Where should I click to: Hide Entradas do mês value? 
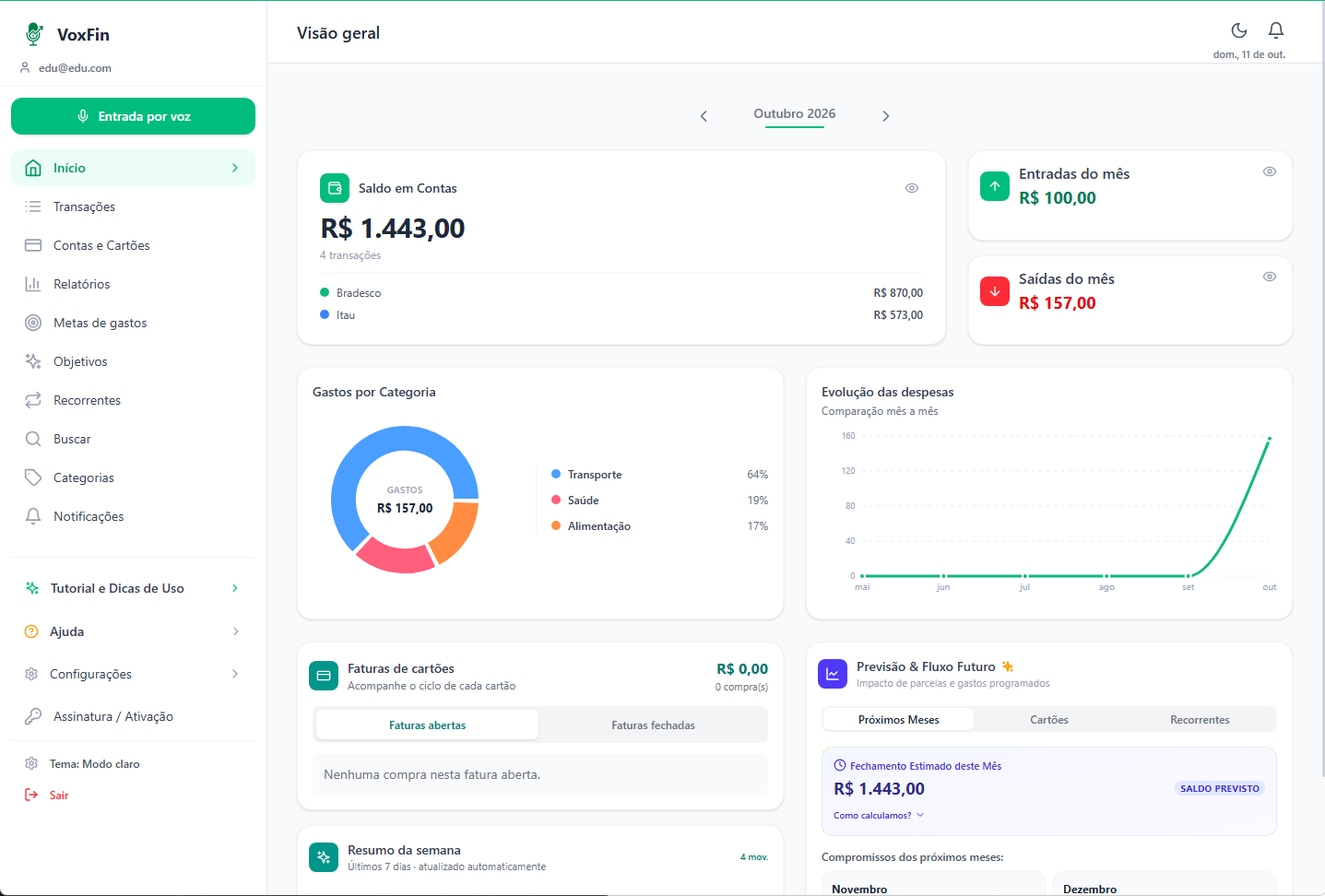pyautogui.click(x=1270, y=171)
